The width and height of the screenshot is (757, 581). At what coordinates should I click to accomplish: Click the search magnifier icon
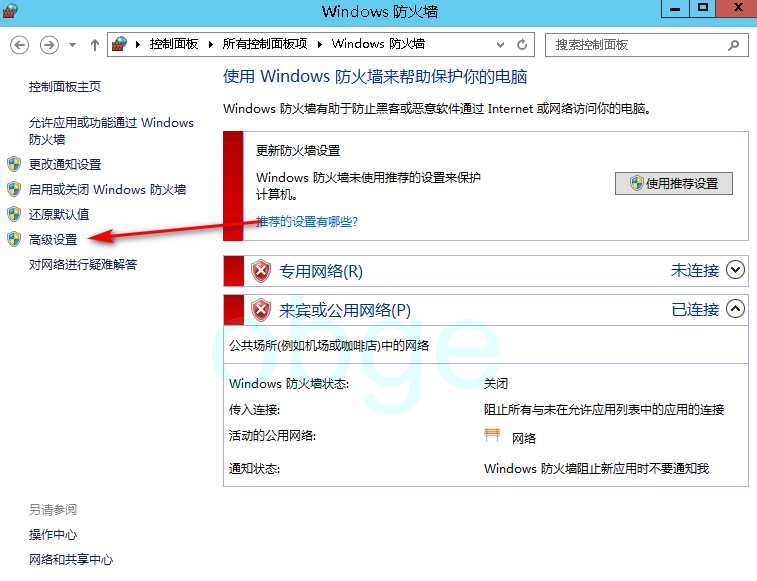tap(733, 45)
